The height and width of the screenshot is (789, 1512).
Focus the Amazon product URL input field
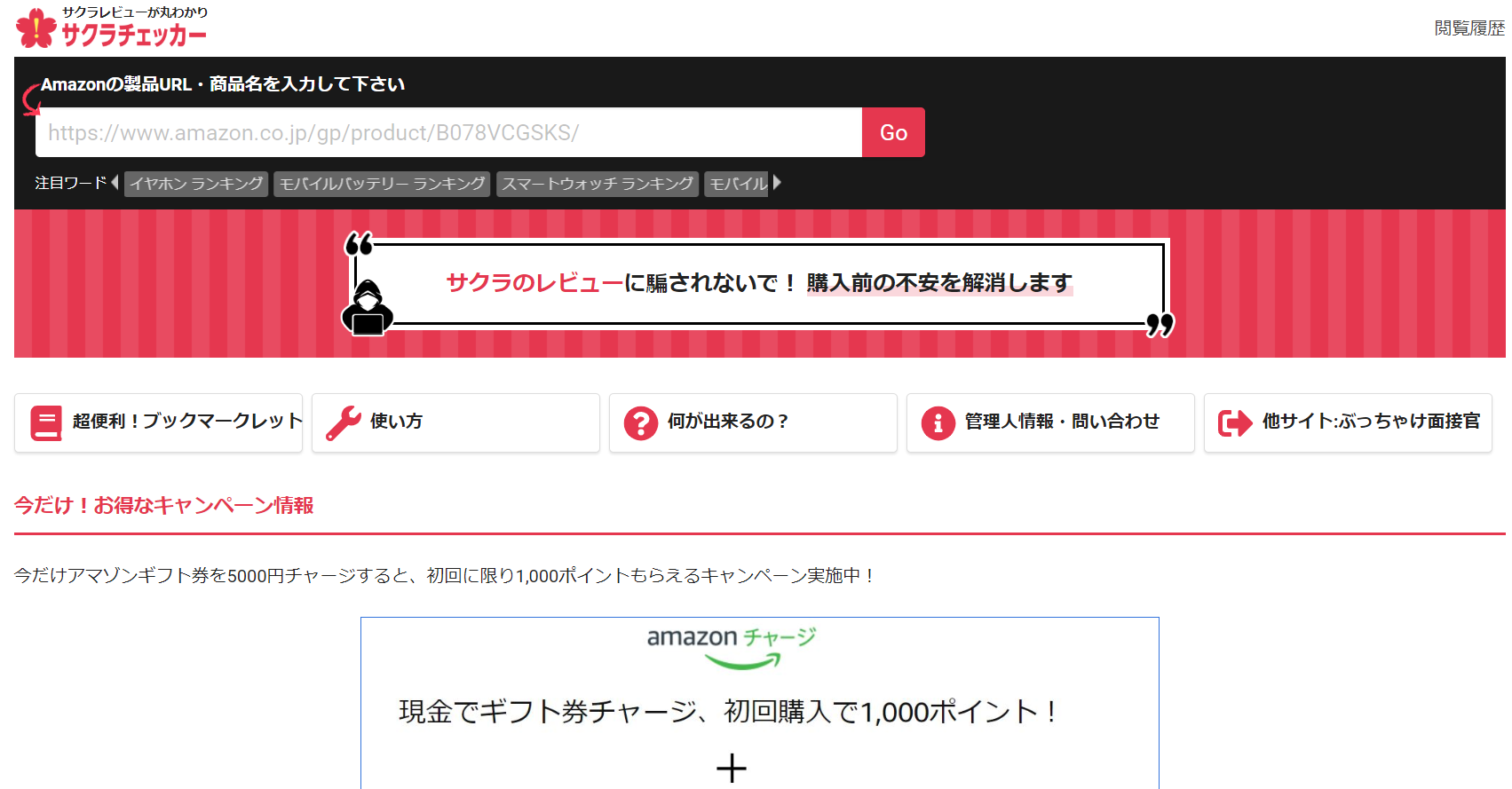coord(448,132)
